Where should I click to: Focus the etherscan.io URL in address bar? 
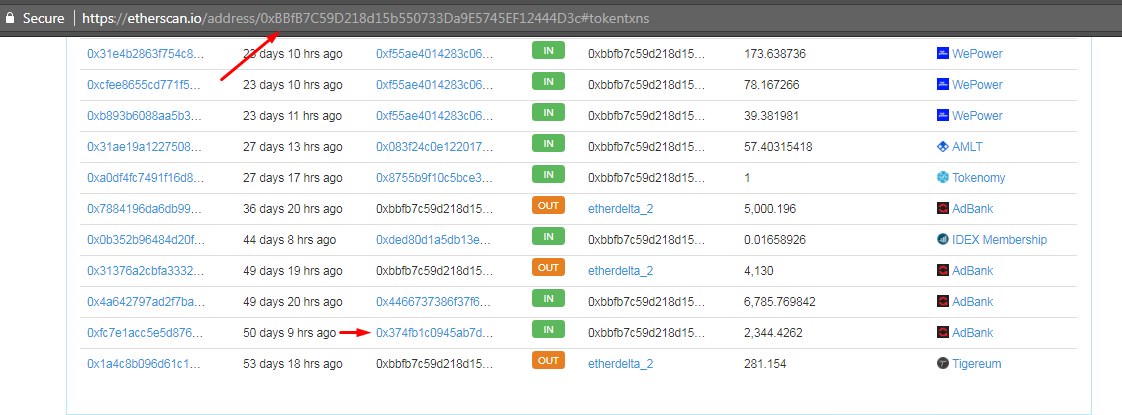pyautogui.click(x=366, y=19)
